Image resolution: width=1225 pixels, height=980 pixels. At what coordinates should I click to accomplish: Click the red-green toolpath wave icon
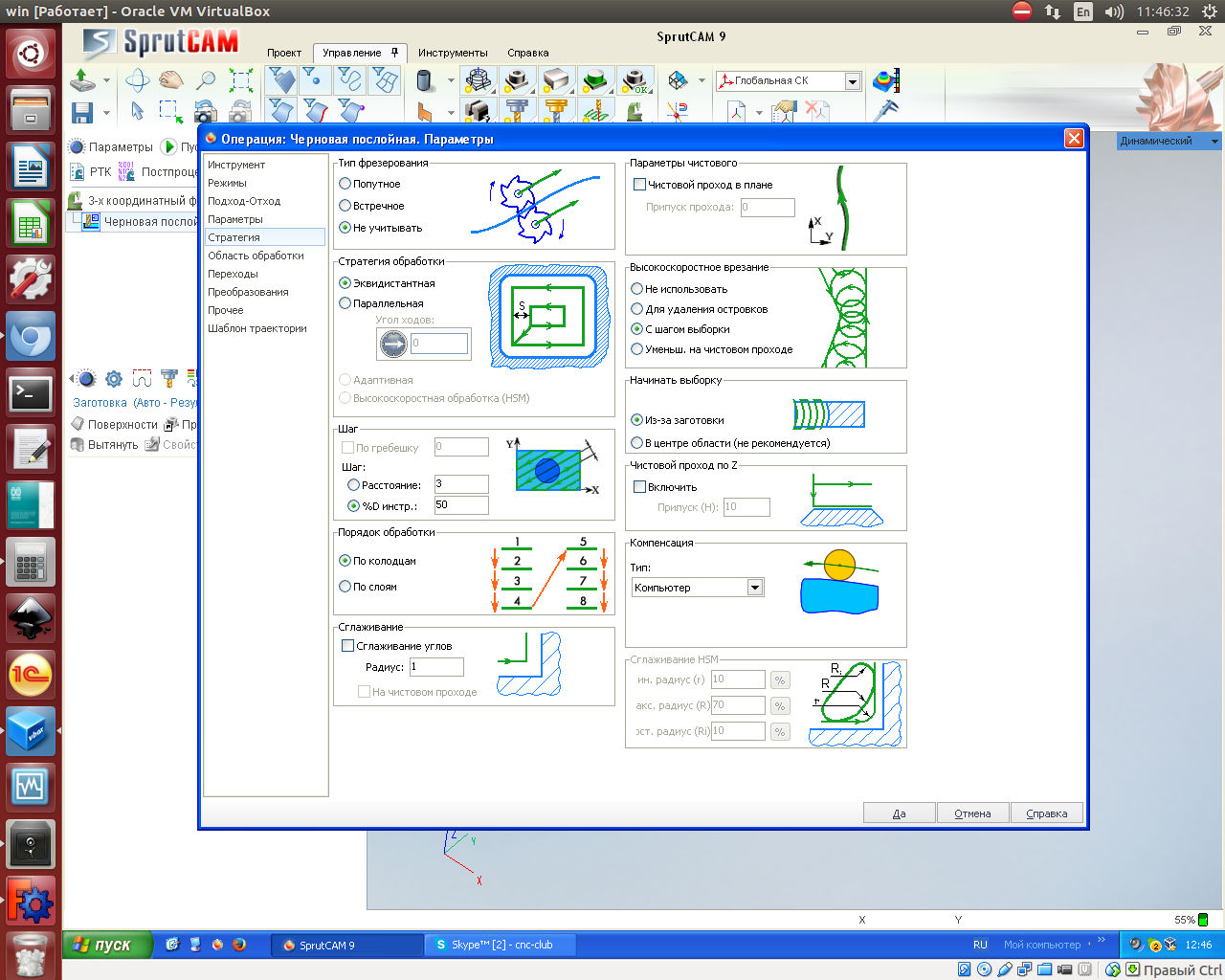pos(142,379)
